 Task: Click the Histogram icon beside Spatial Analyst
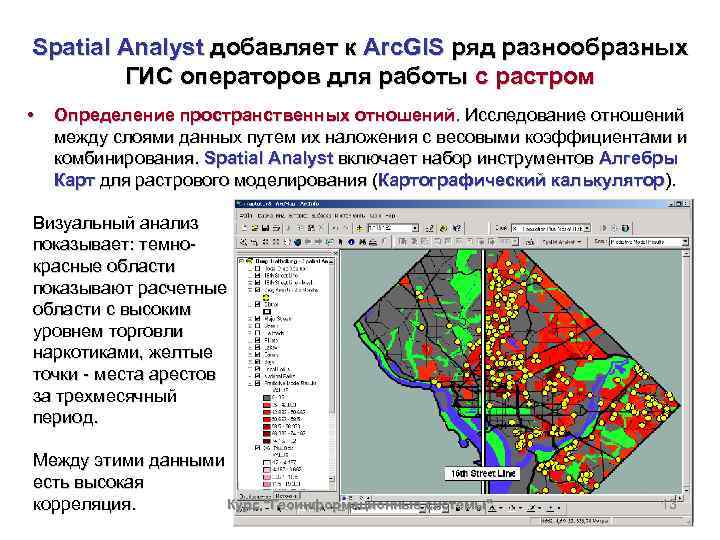(x=529, y=242)
